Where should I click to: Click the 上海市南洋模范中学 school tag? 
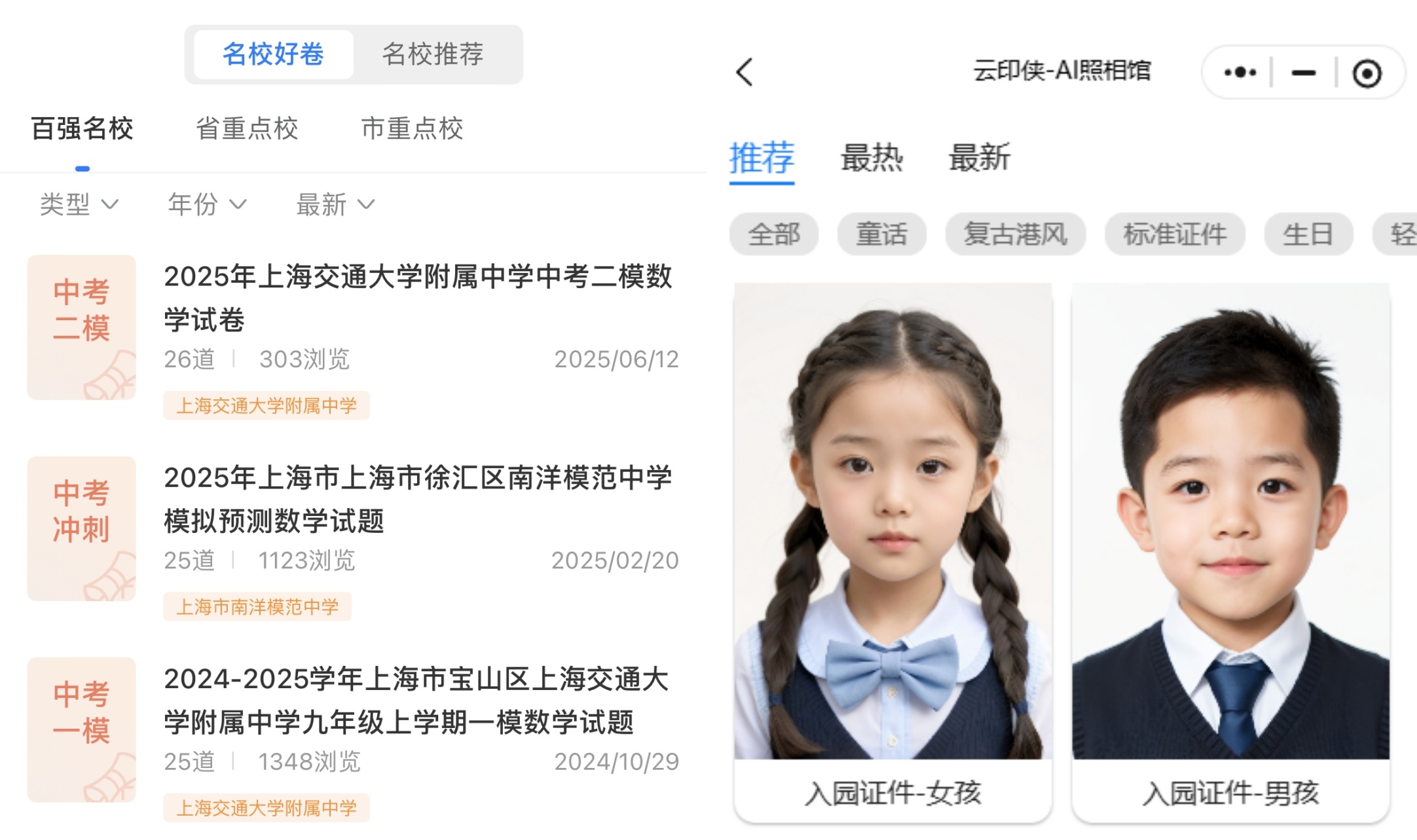point(257,607)
